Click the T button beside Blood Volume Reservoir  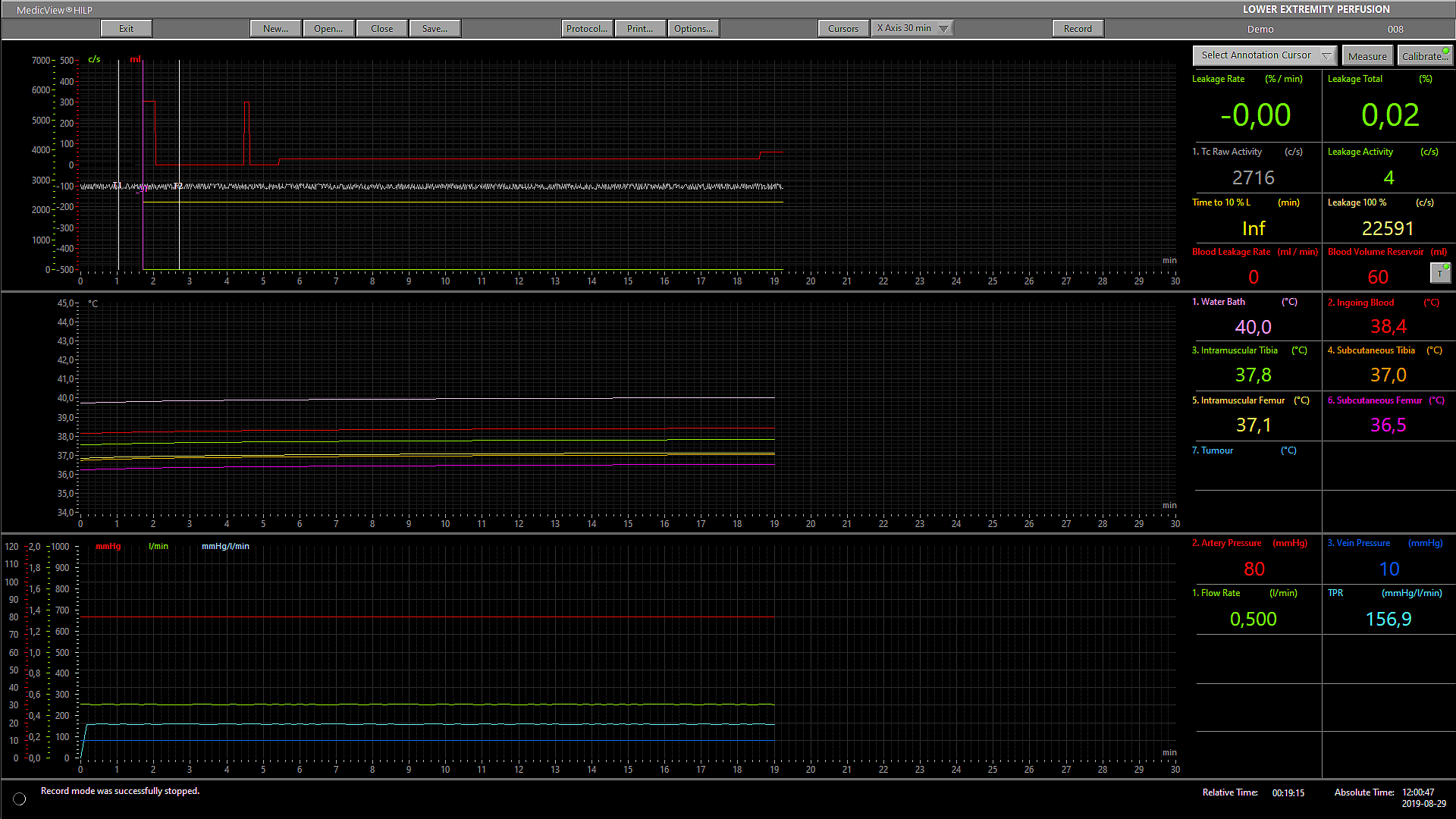tap(1439, 273)
